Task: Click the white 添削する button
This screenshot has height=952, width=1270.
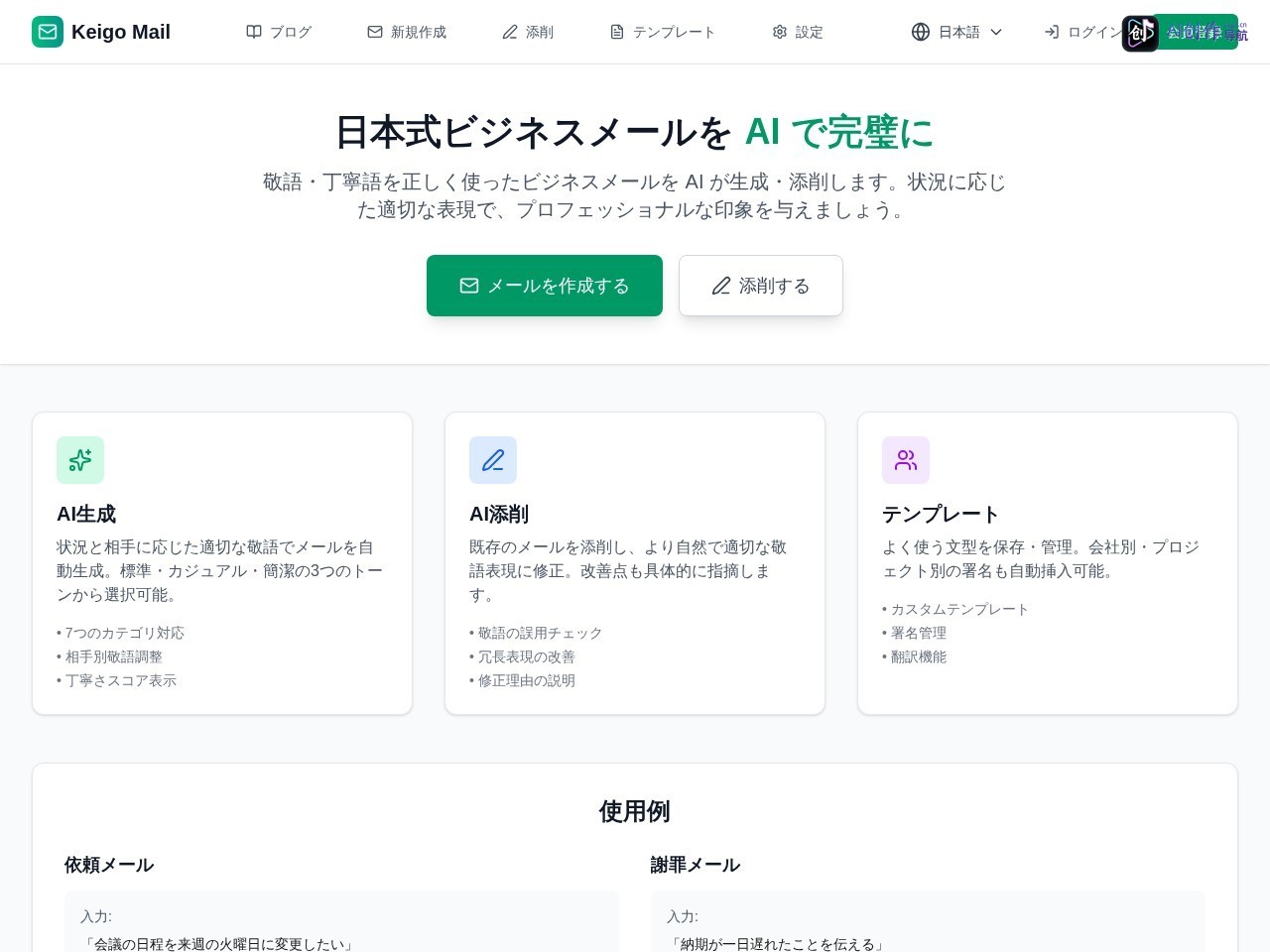Action: coord(761,286)
